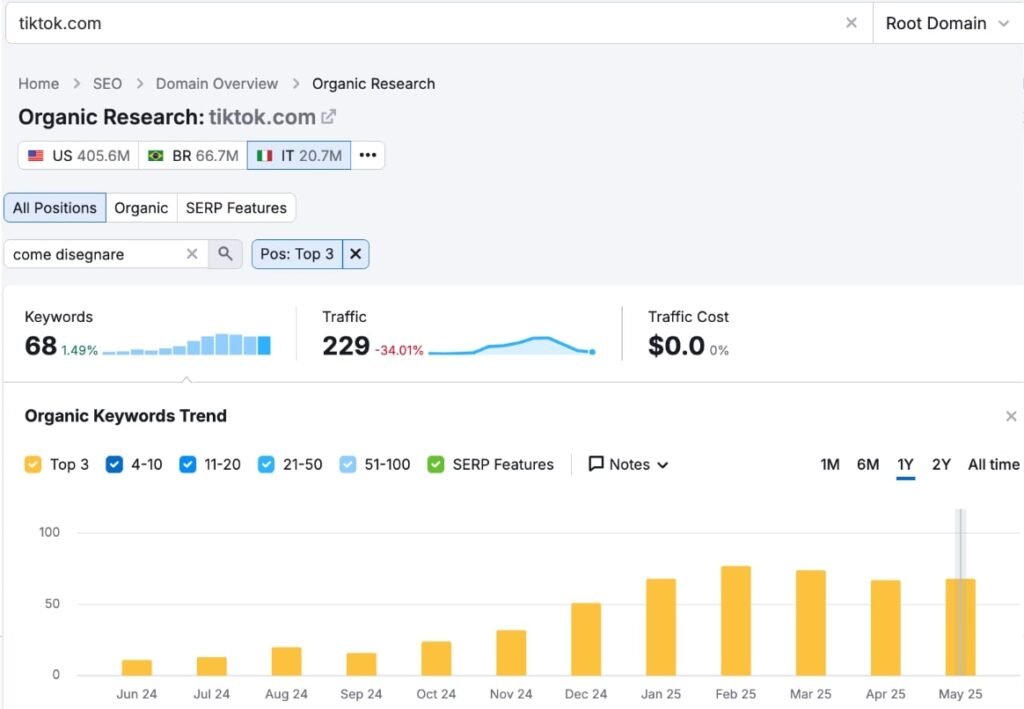Screen dimensions: 1024x709
Task: Click the magnifier search button for keyword filter
Action: tap(225, 254)
